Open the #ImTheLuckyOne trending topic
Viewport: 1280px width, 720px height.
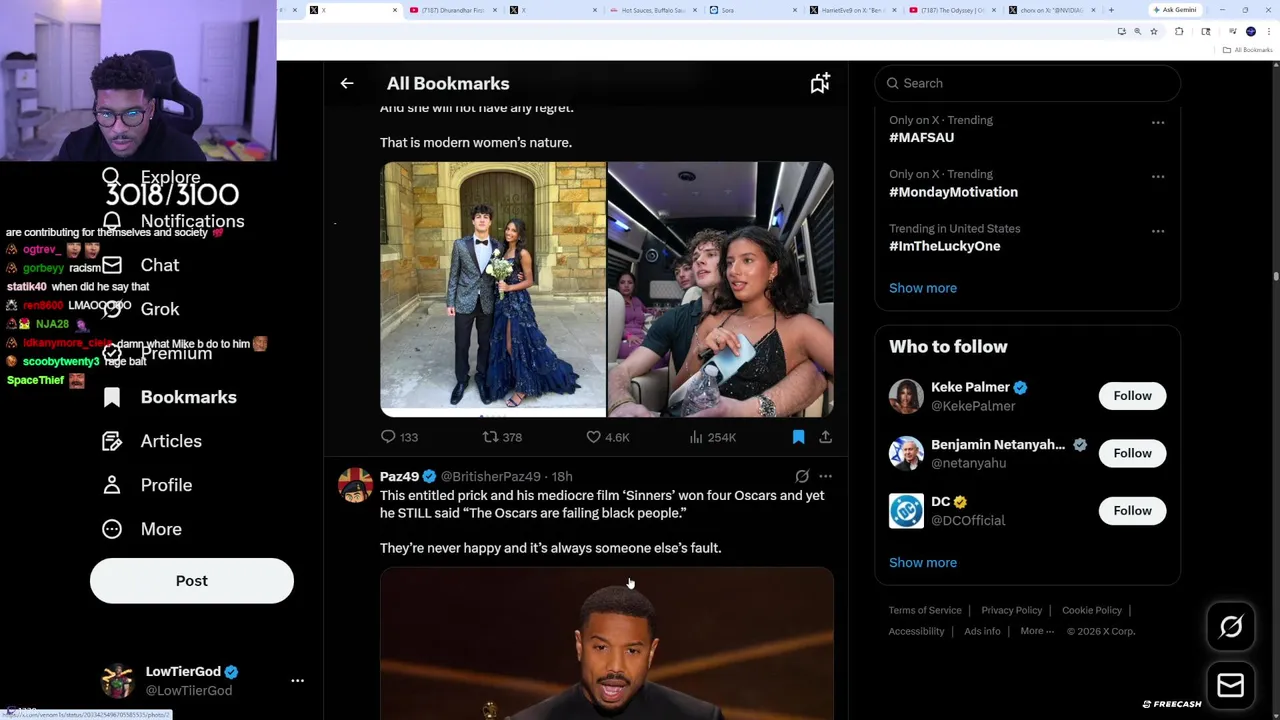[944, 246]
